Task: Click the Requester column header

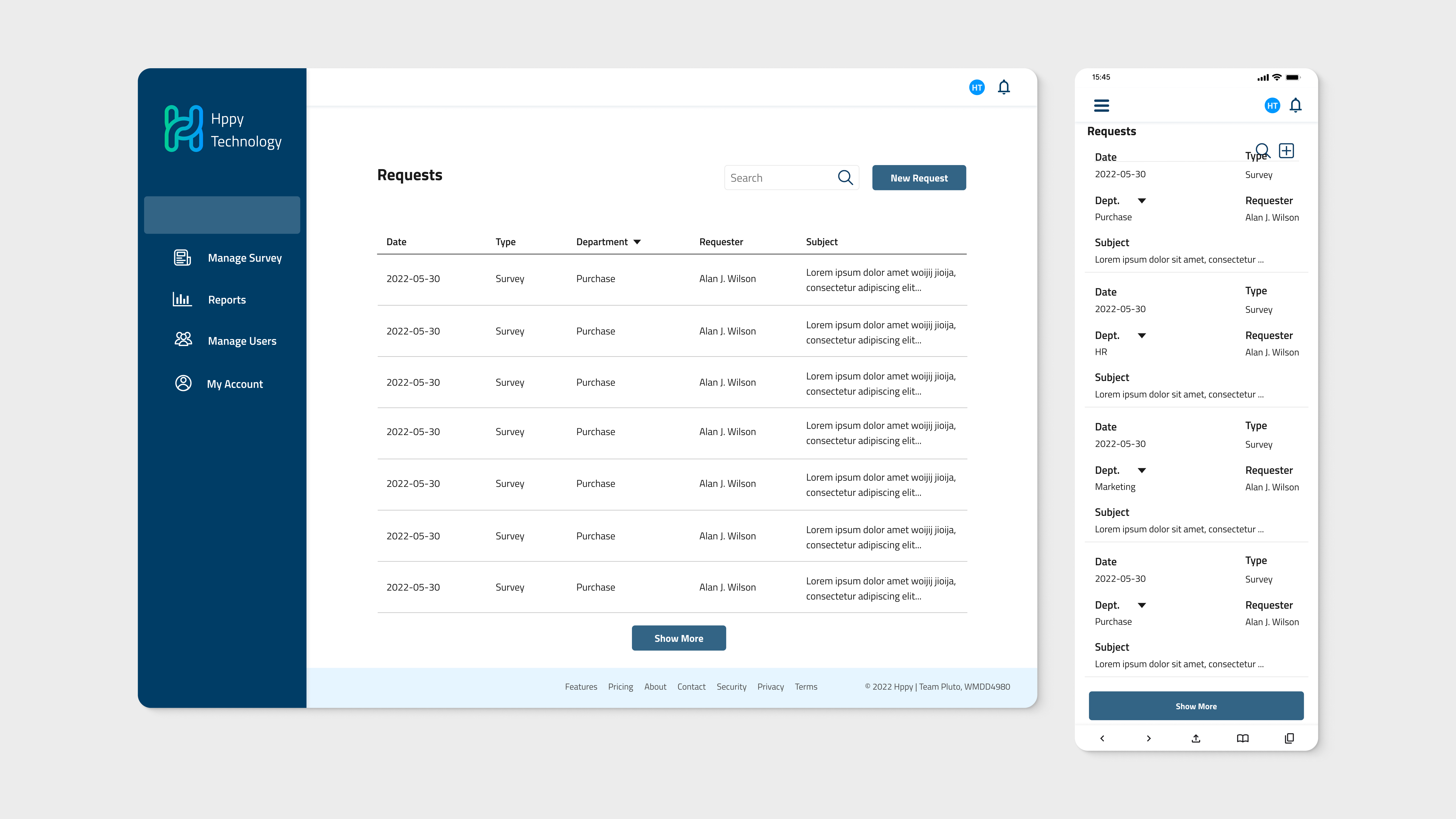Action: [721, 242]
